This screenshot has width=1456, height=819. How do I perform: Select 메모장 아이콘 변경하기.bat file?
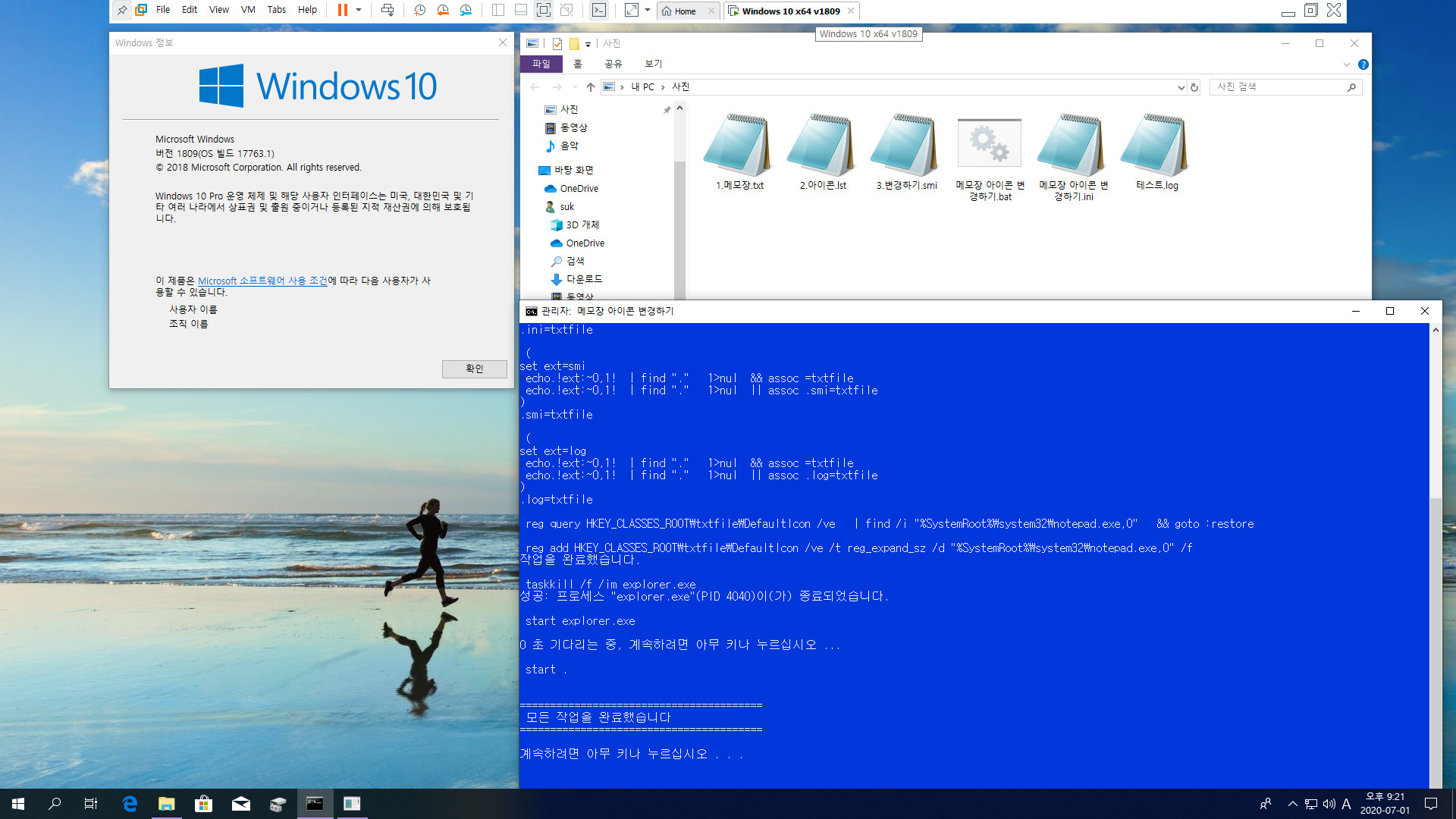990,159
